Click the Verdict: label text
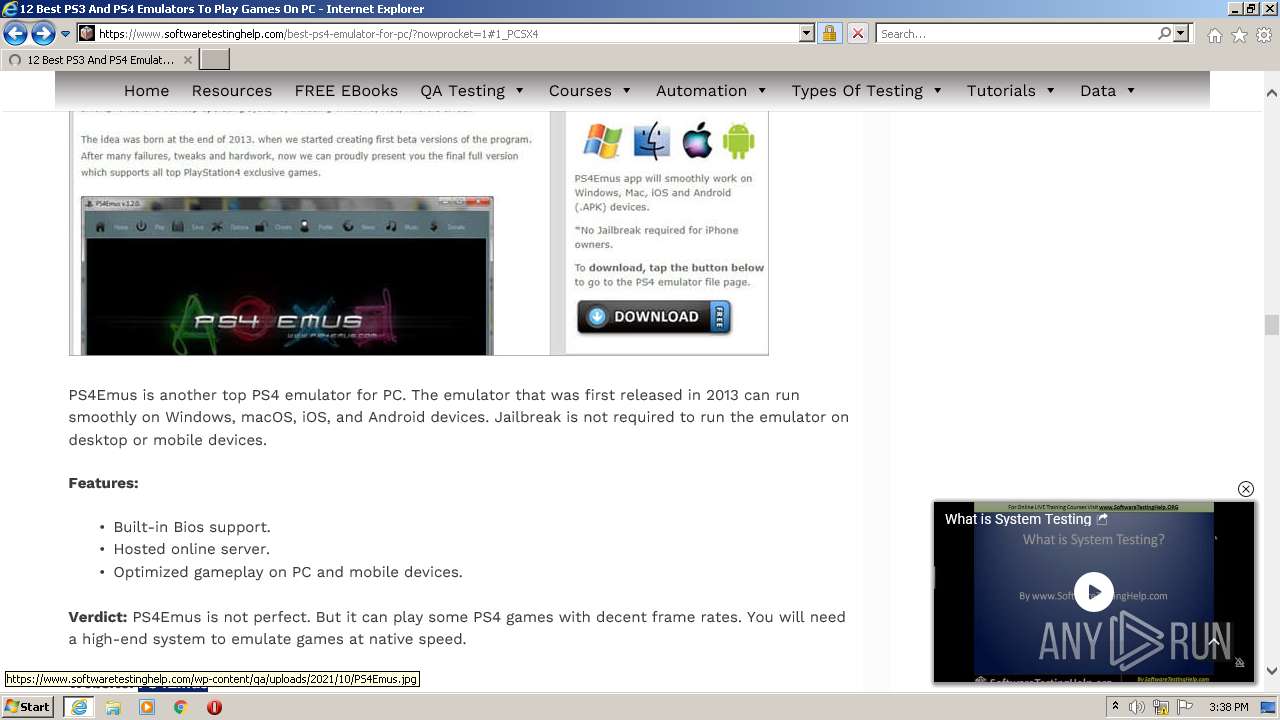This screenshot has width=1280, height=720. click(98, 617)
